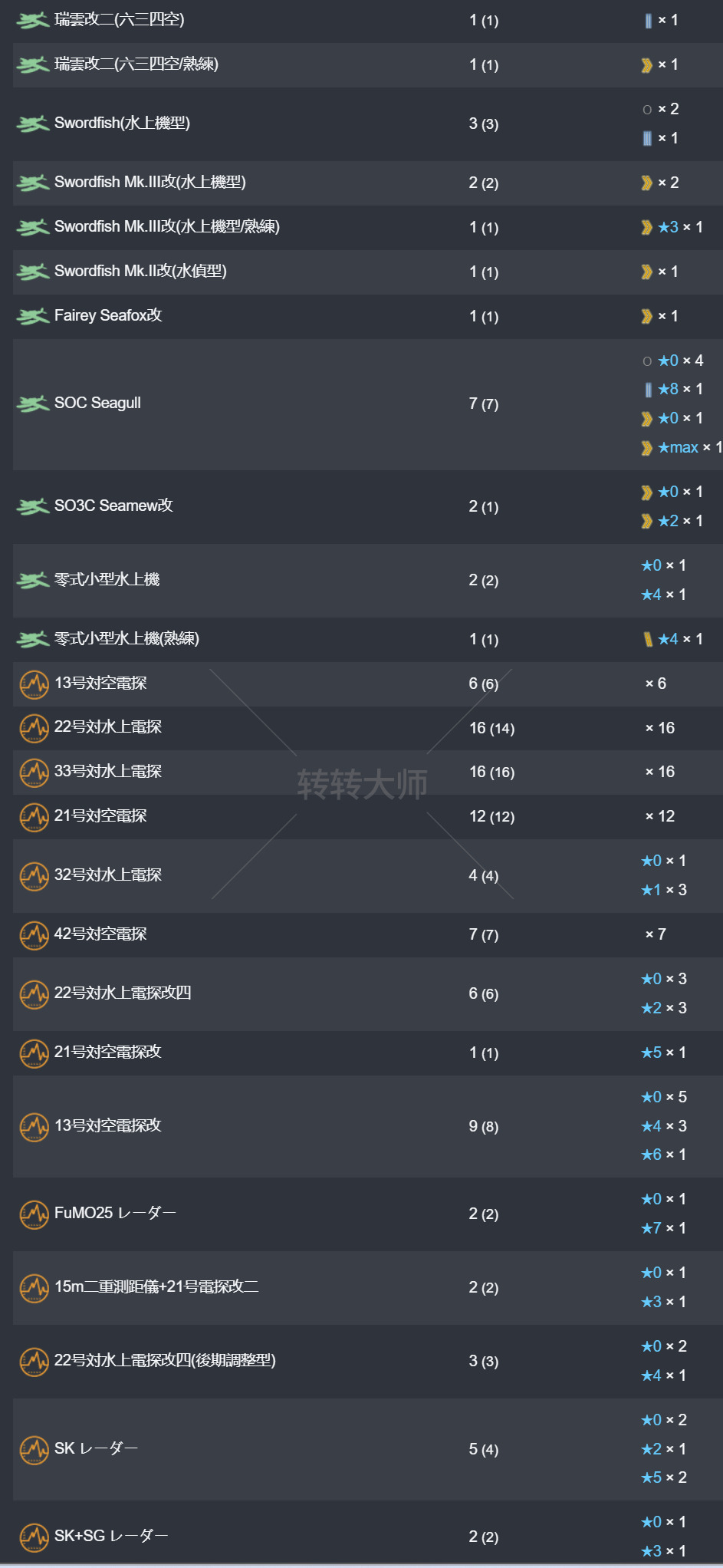
Task: Click the radar icon next to 33号対水上電探
Action: click(34, 772)
